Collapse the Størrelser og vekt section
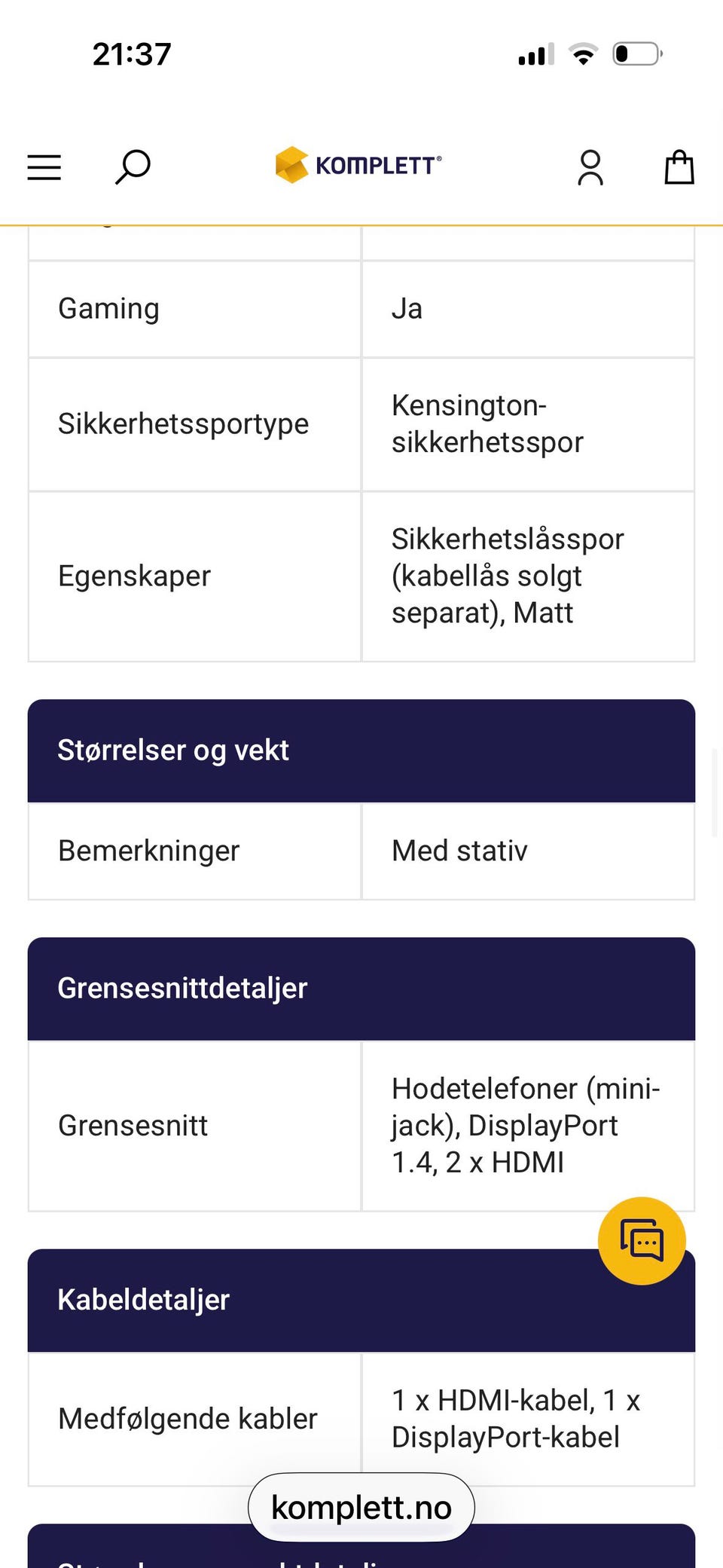The width and height of the screenshot is (723, 1568). [361, 750]
